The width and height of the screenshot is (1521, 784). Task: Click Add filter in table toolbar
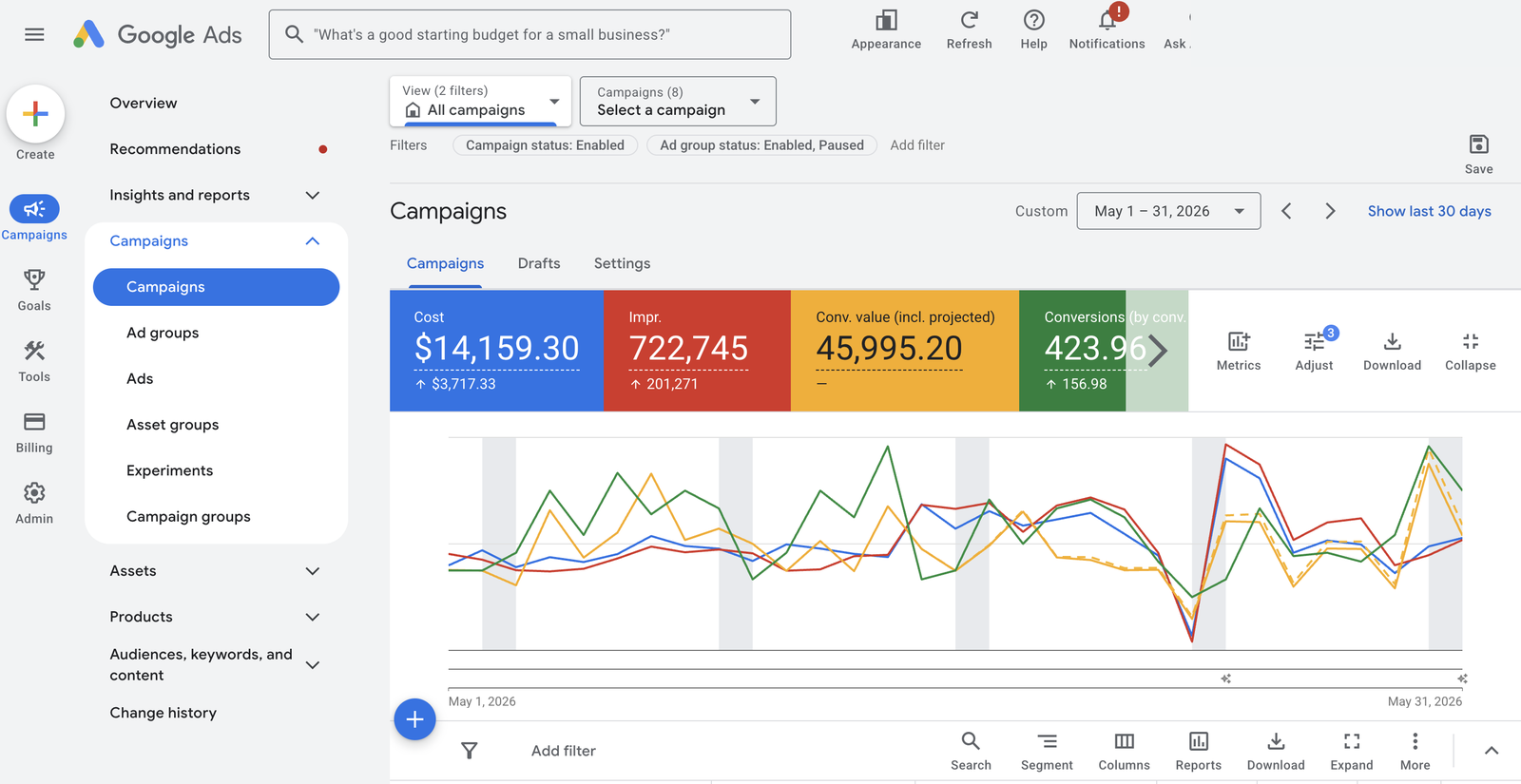coord(564,751)
